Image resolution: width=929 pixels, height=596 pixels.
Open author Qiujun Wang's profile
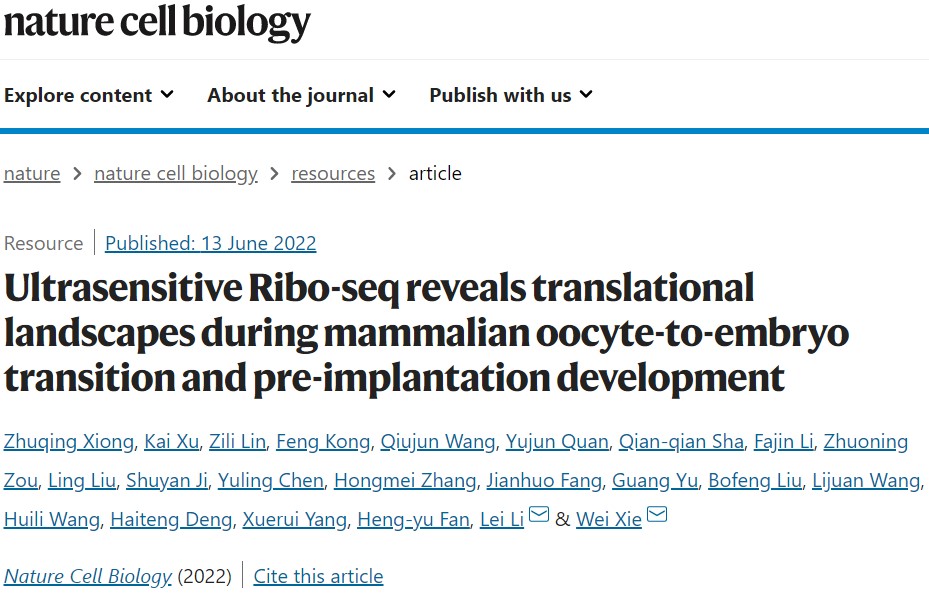point(440,442)
